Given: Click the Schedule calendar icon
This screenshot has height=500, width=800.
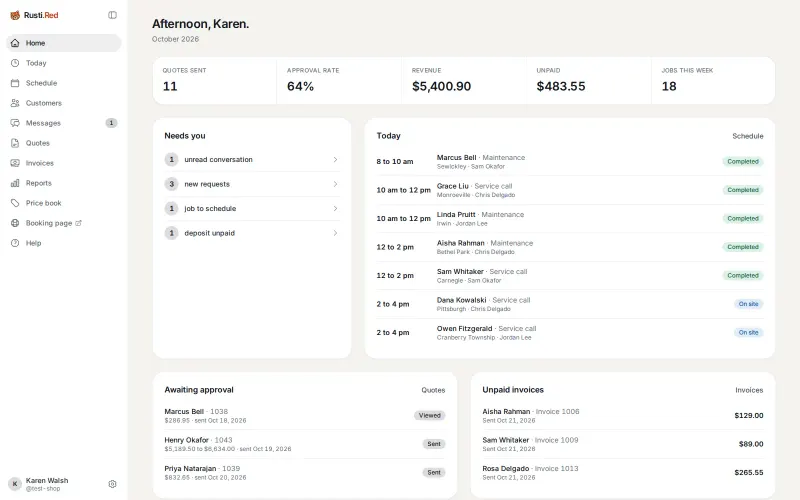Looking at the screenshot, I should coord(15,83).
